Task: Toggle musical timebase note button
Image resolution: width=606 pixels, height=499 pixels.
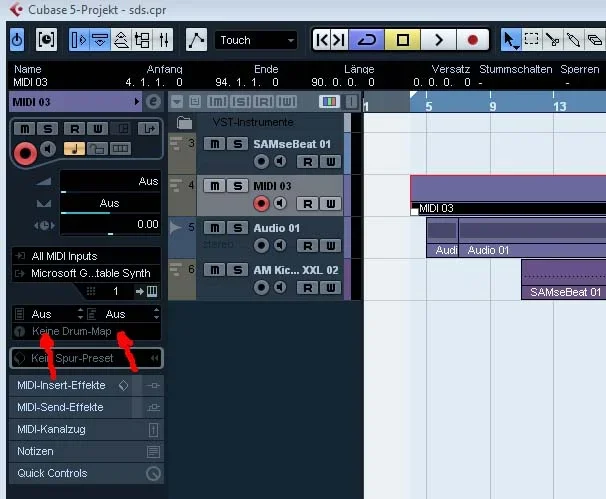Action: [x=74, y=148]
